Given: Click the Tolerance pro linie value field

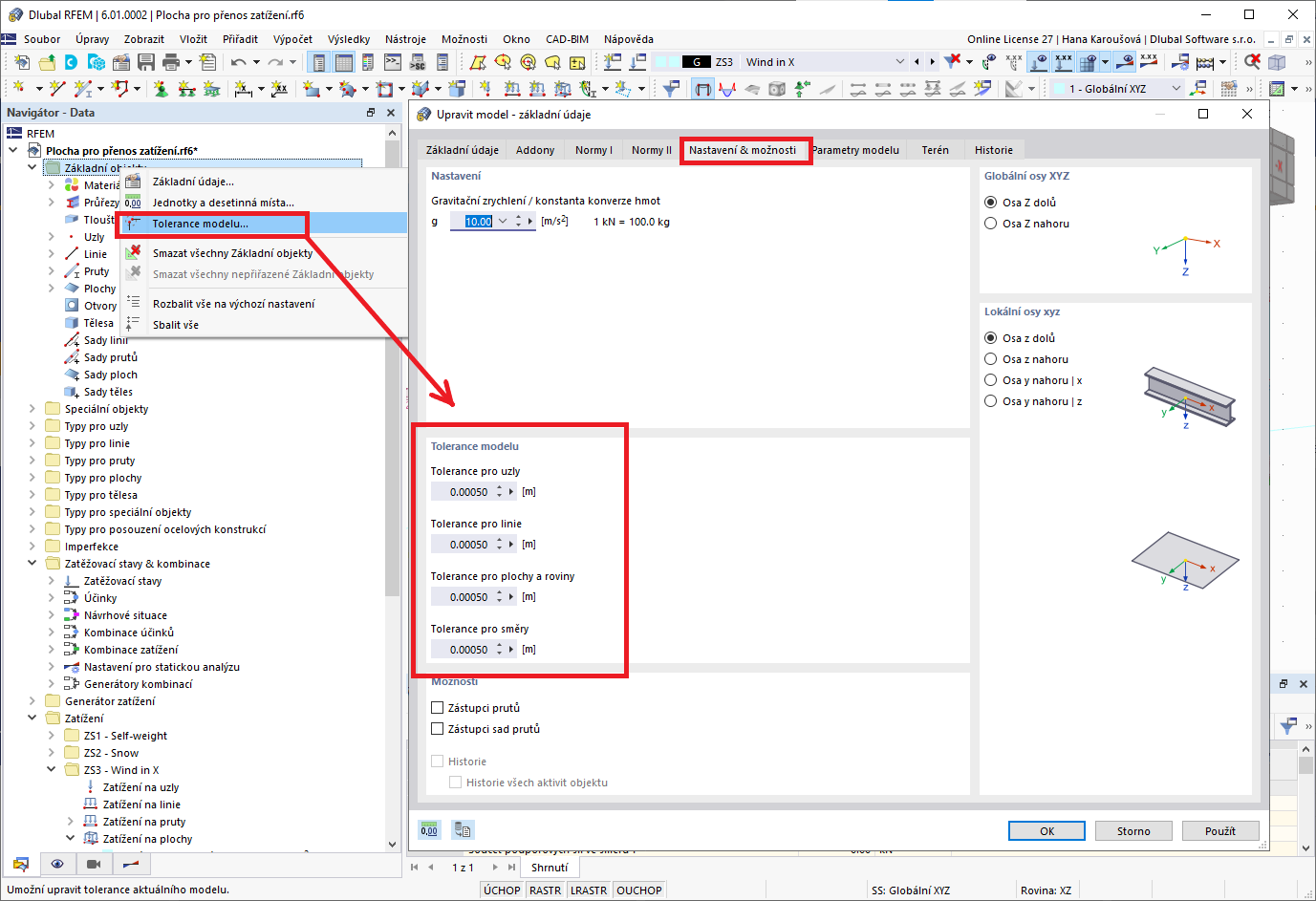Looking at the screenshot, I should 464,545.
